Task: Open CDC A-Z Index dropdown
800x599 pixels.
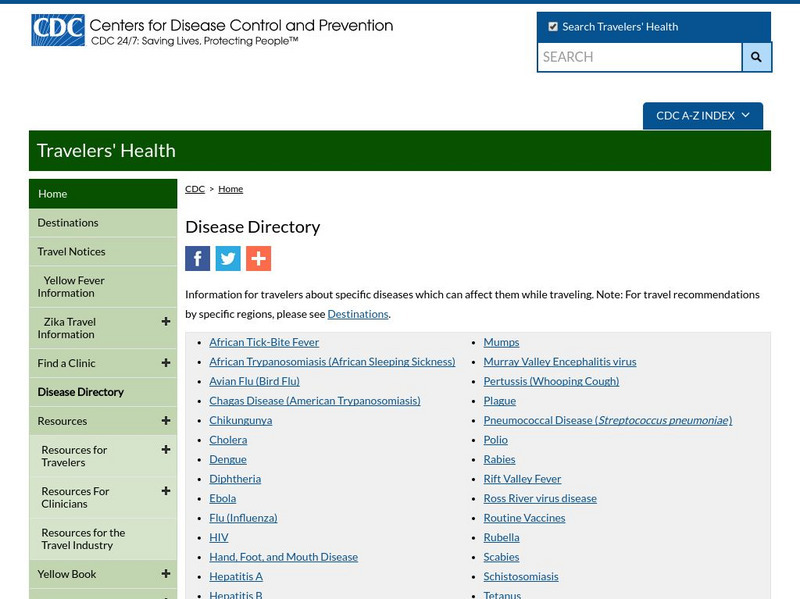Action: (x=703, y=116)
